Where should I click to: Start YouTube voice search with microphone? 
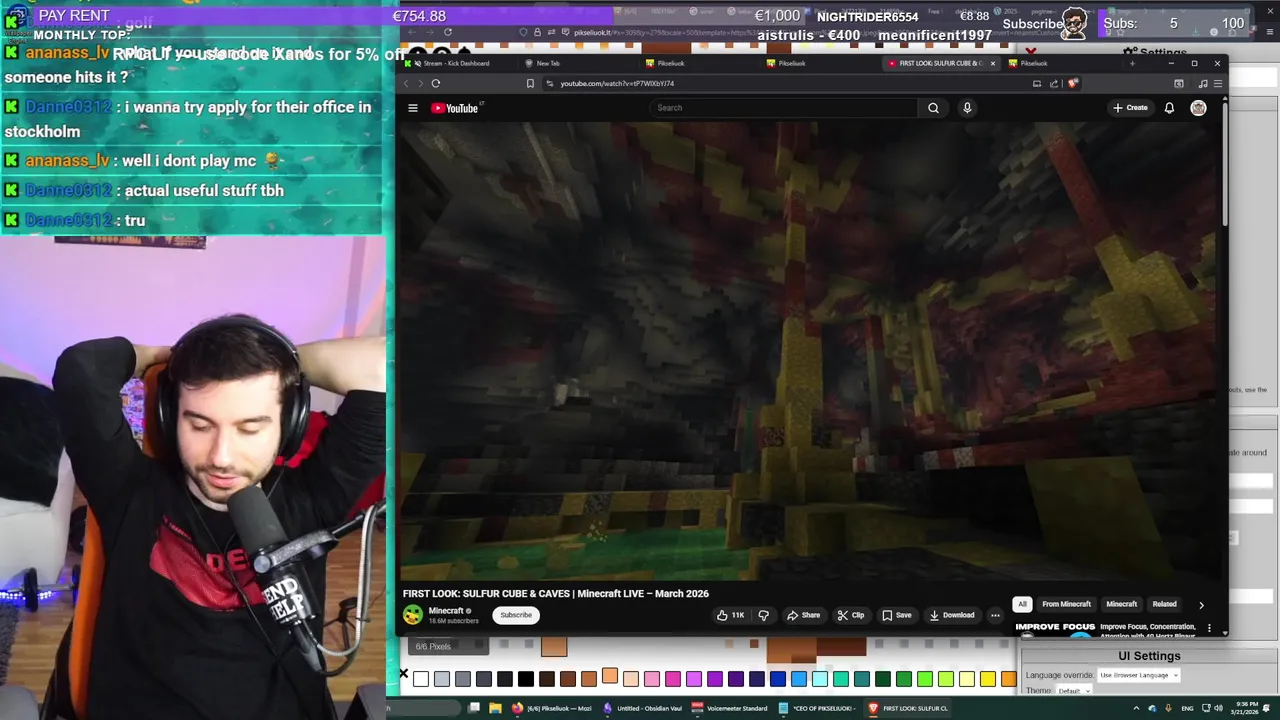tap(967, 108)
